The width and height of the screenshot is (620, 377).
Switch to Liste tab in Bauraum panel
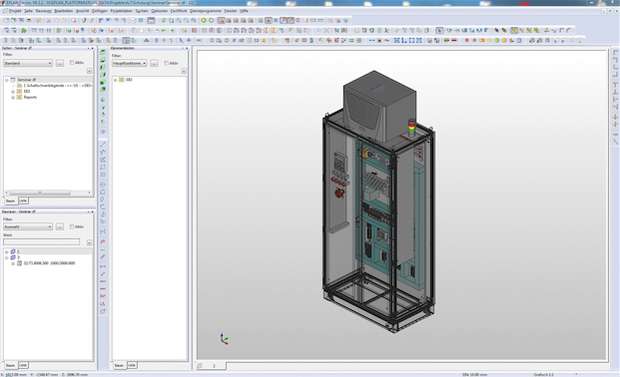point(23,365)
